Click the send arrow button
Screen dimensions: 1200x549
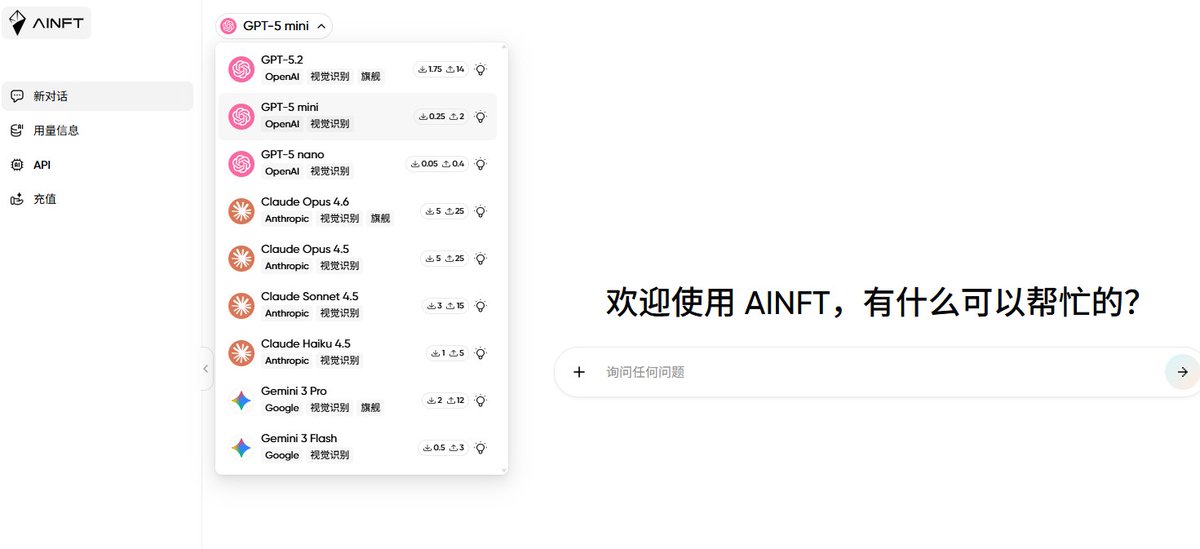coord(1182,372)
